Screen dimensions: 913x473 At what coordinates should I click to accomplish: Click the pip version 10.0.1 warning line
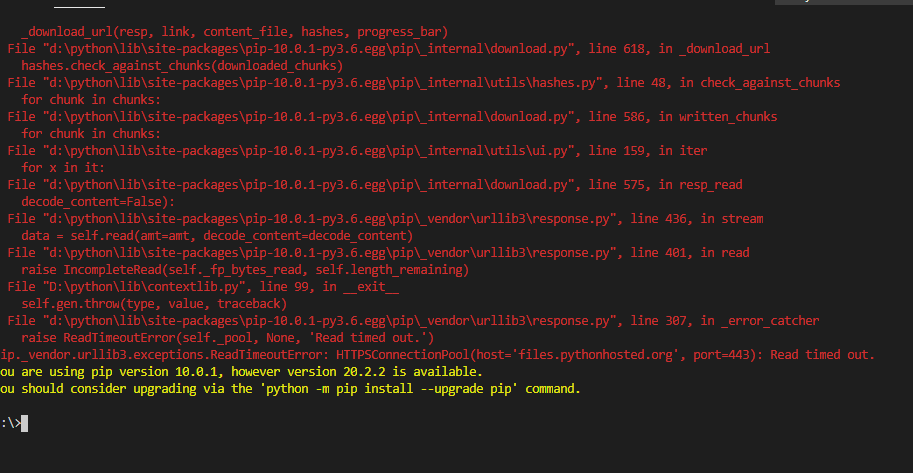point(241,372)
